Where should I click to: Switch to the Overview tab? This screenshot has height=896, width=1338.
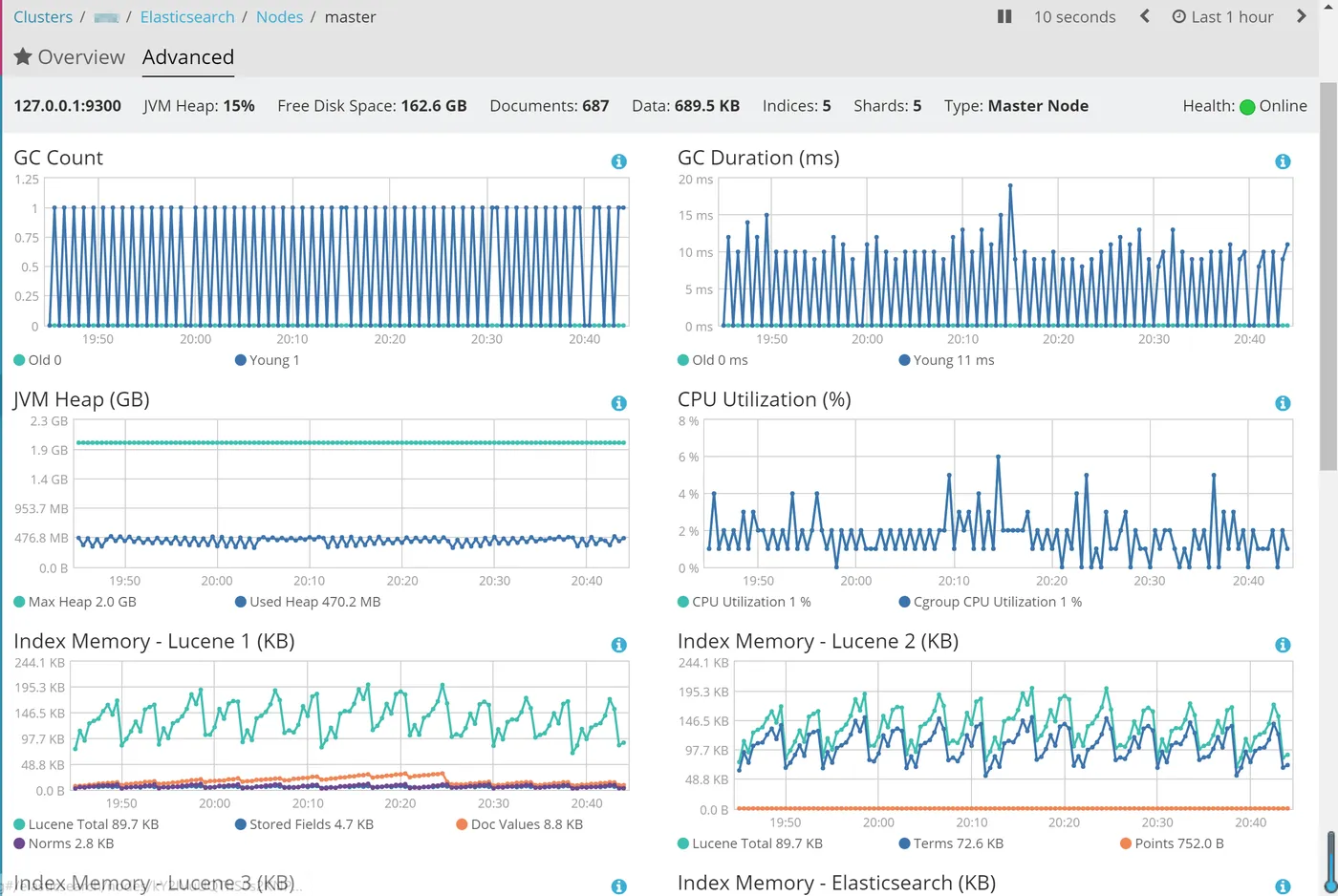tap(70, 57)
